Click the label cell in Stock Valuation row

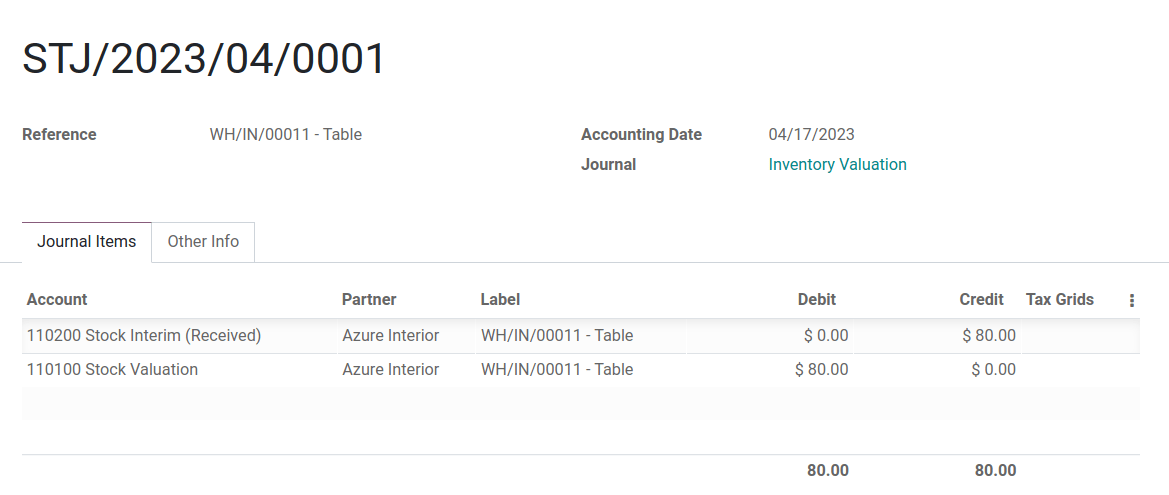point(557,370)
